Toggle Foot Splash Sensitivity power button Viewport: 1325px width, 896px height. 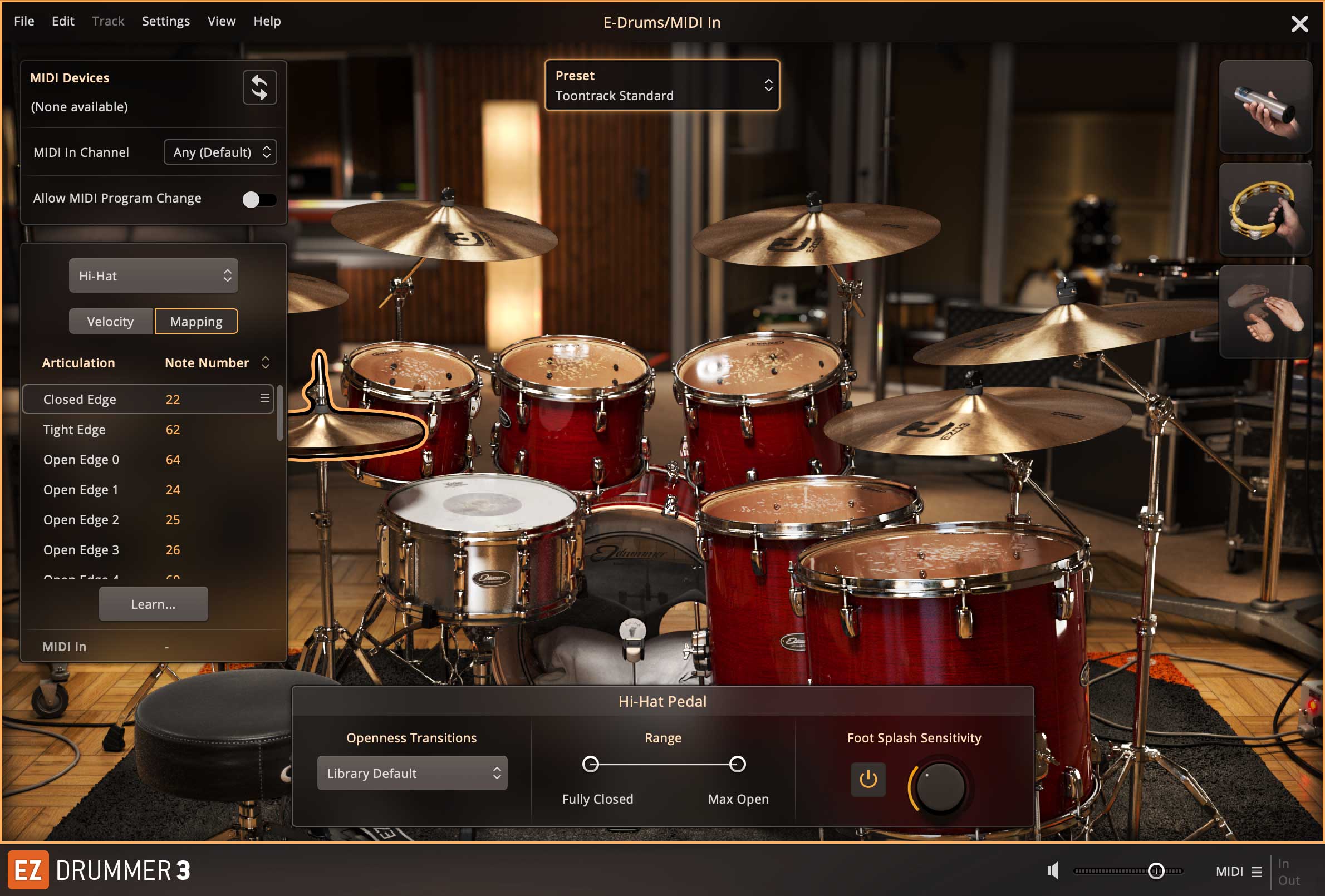[868, 779]
